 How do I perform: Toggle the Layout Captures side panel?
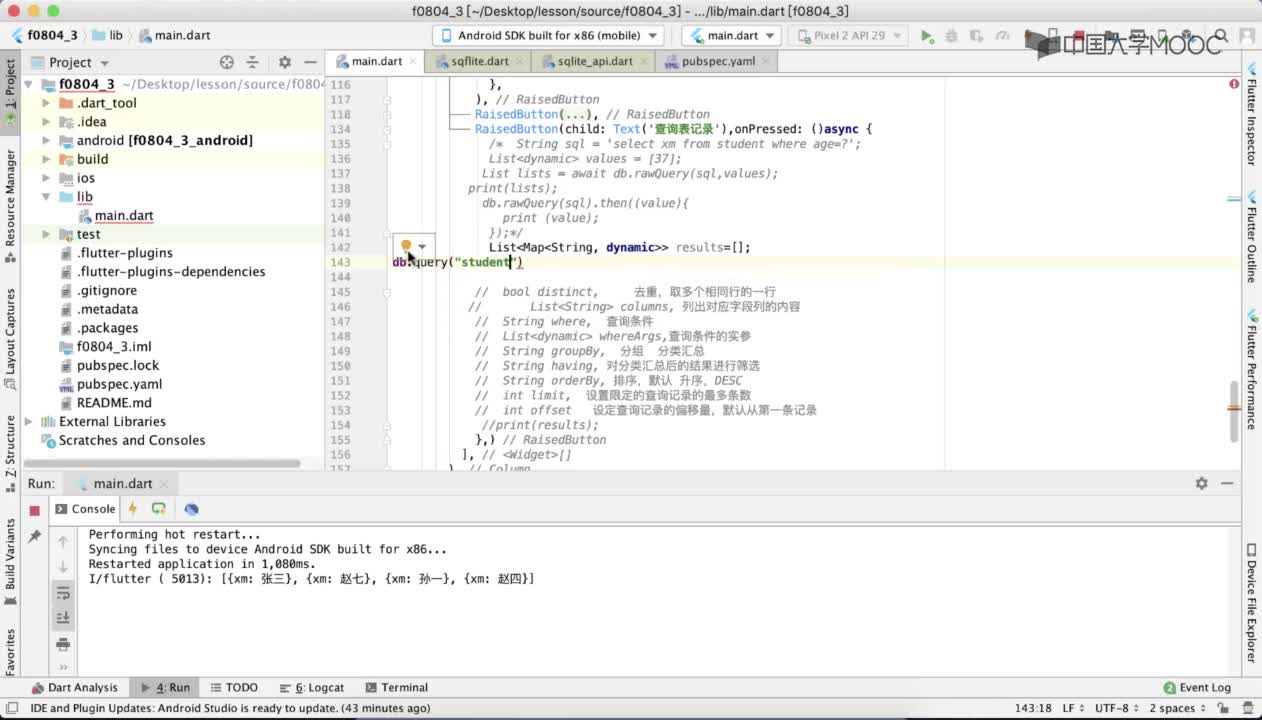point(11,337)
